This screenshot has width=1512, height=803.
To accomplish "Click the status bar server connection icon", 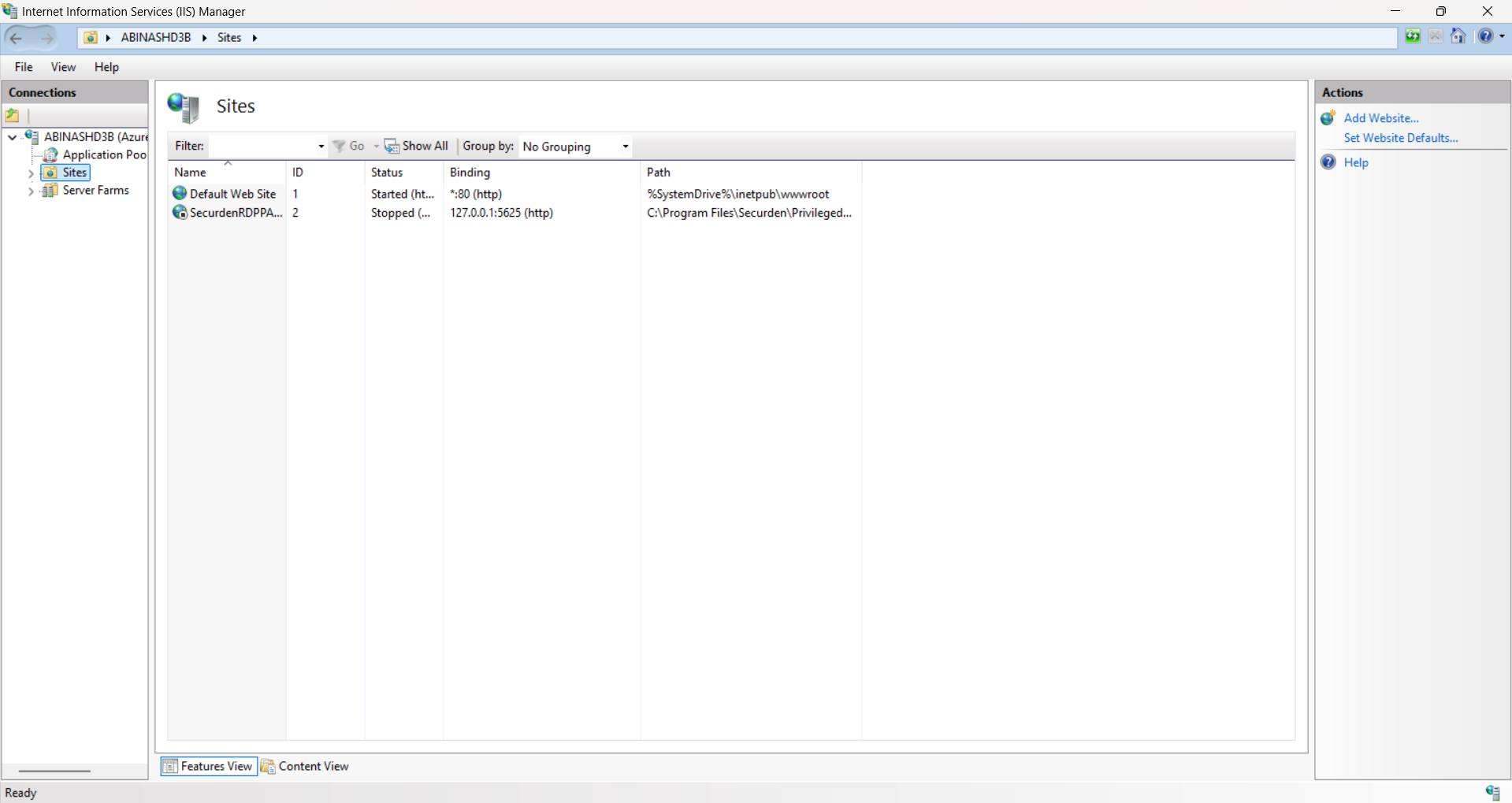I will (x=1493, y=793).
